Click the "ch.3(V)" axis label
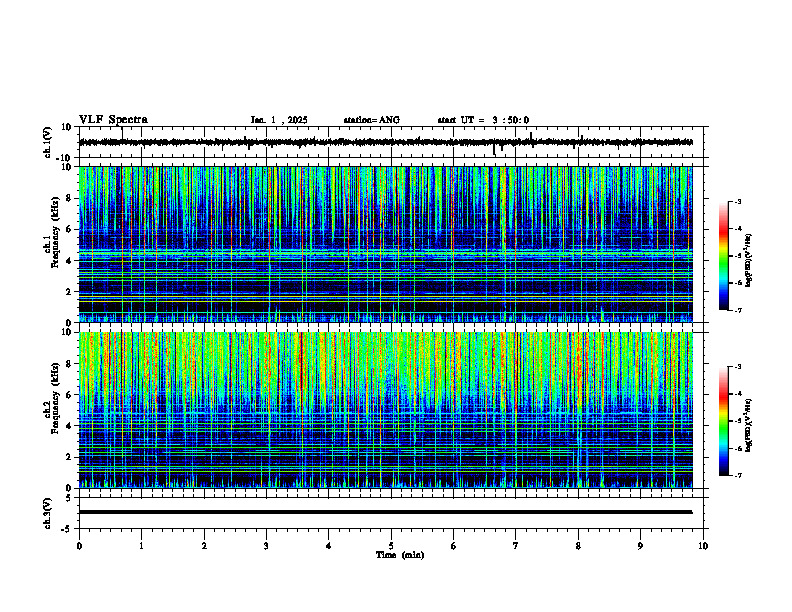The width and height of the screenshot is (792, 612). (x=47, y=513)
